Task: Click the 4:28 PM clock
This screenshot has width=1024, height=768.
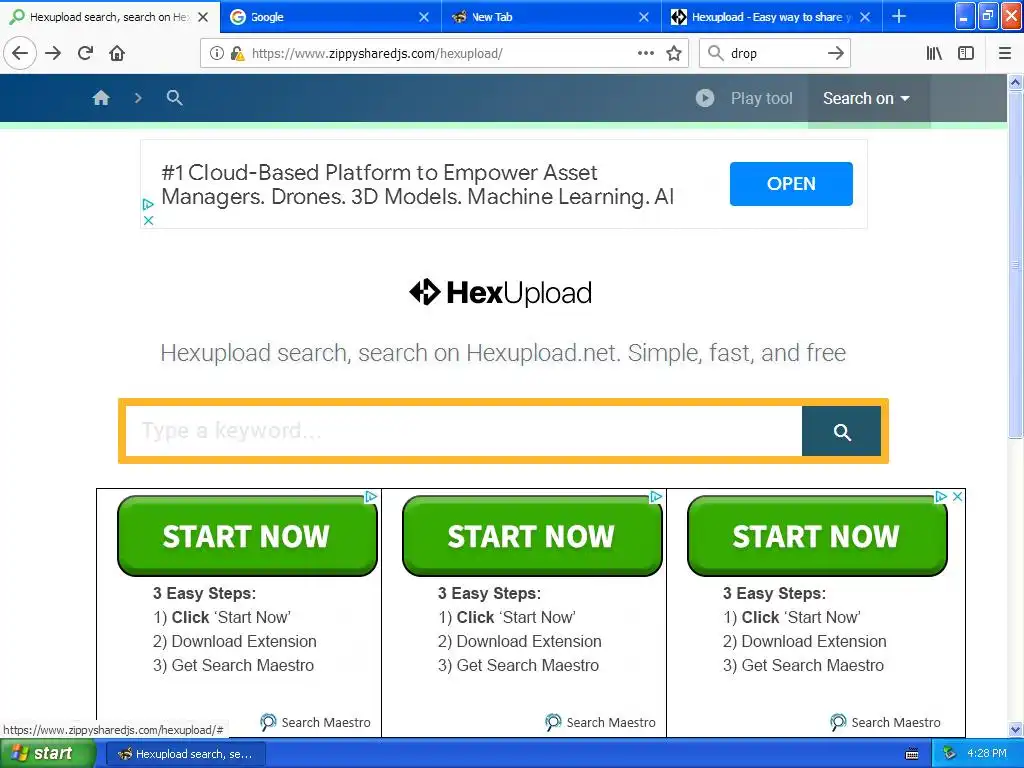Action: point(987,754)
